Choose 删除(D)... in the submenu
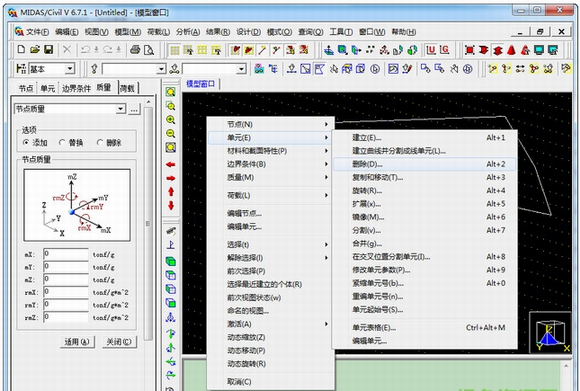This screenshot has height=391, width=580. (x=425, y=164)
